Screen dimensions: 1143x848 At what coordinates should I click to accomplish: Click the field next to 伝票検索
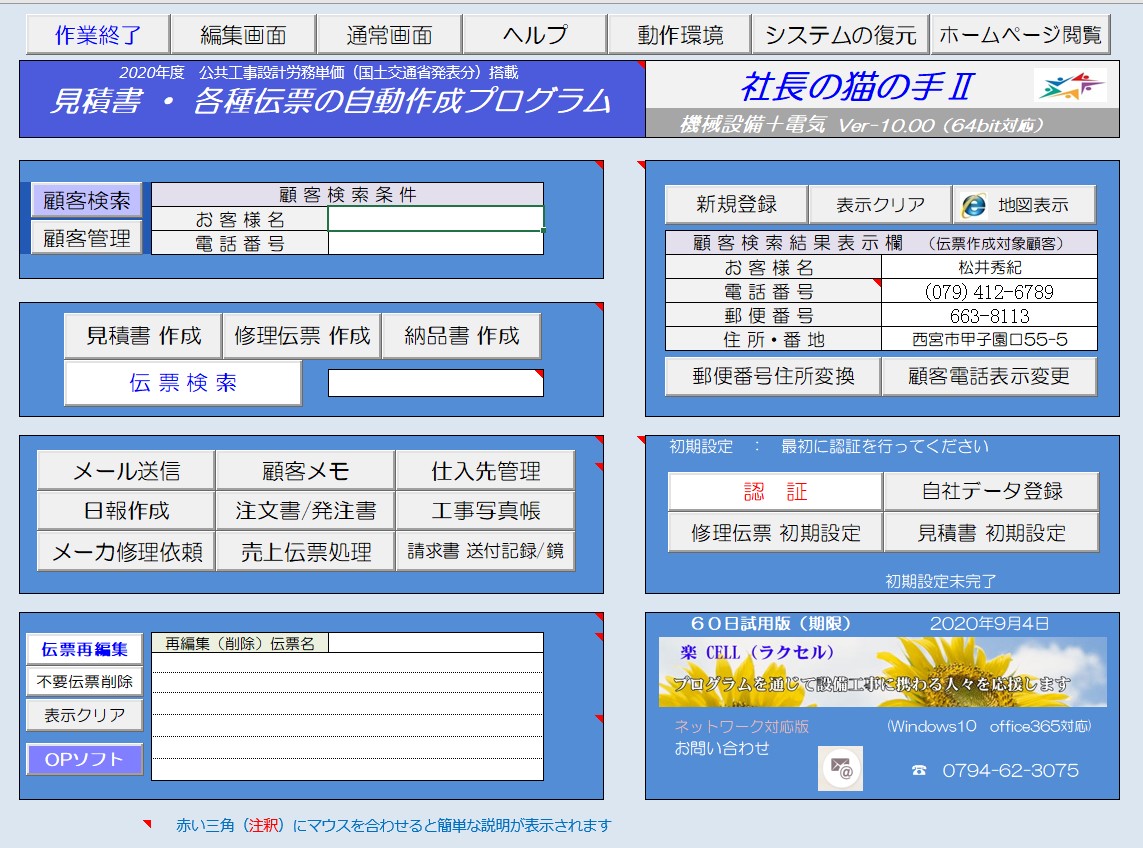tap(436, 383)
